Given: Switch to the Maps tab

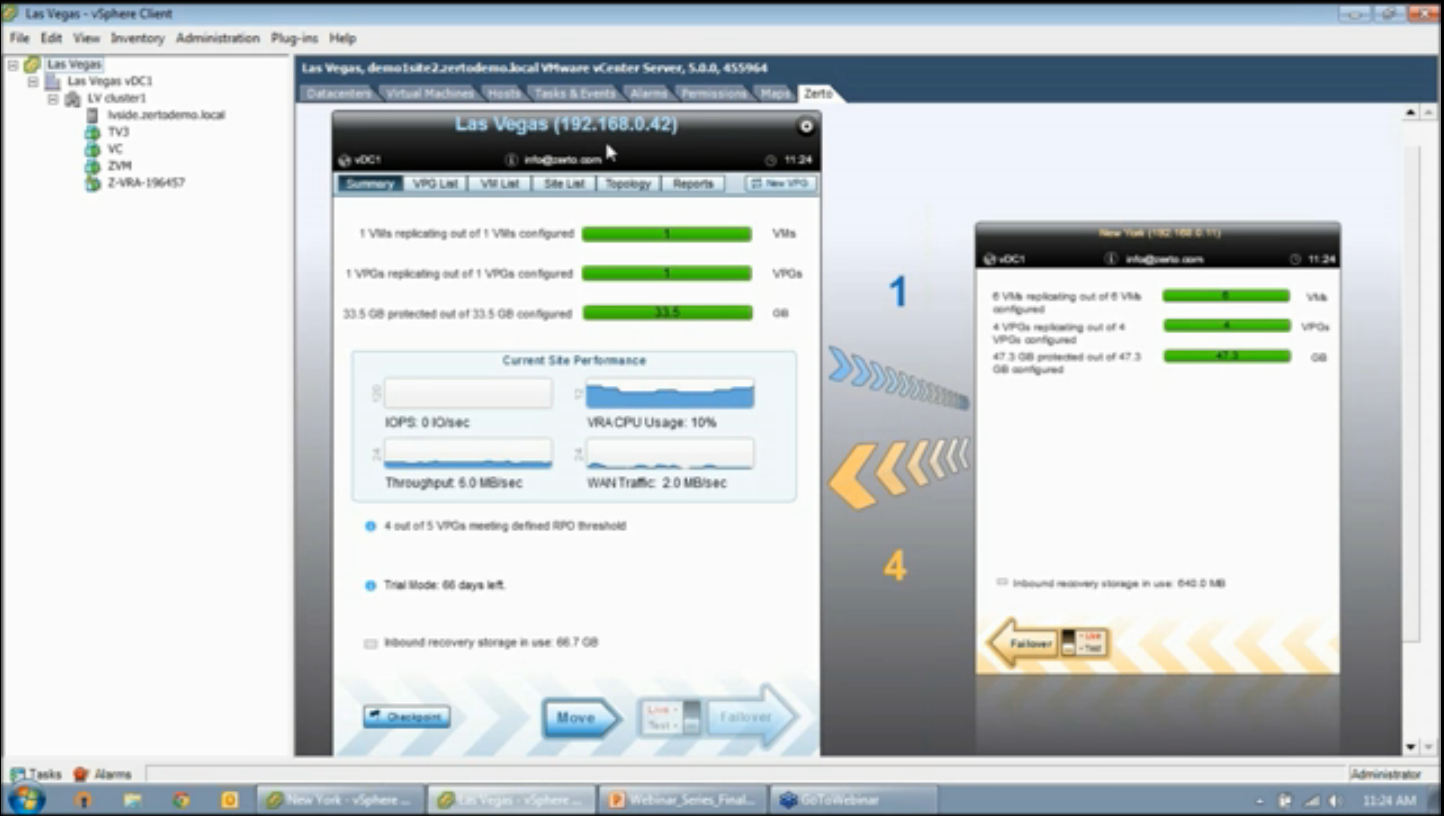Looking at the screenshot, I should (775, 93).
